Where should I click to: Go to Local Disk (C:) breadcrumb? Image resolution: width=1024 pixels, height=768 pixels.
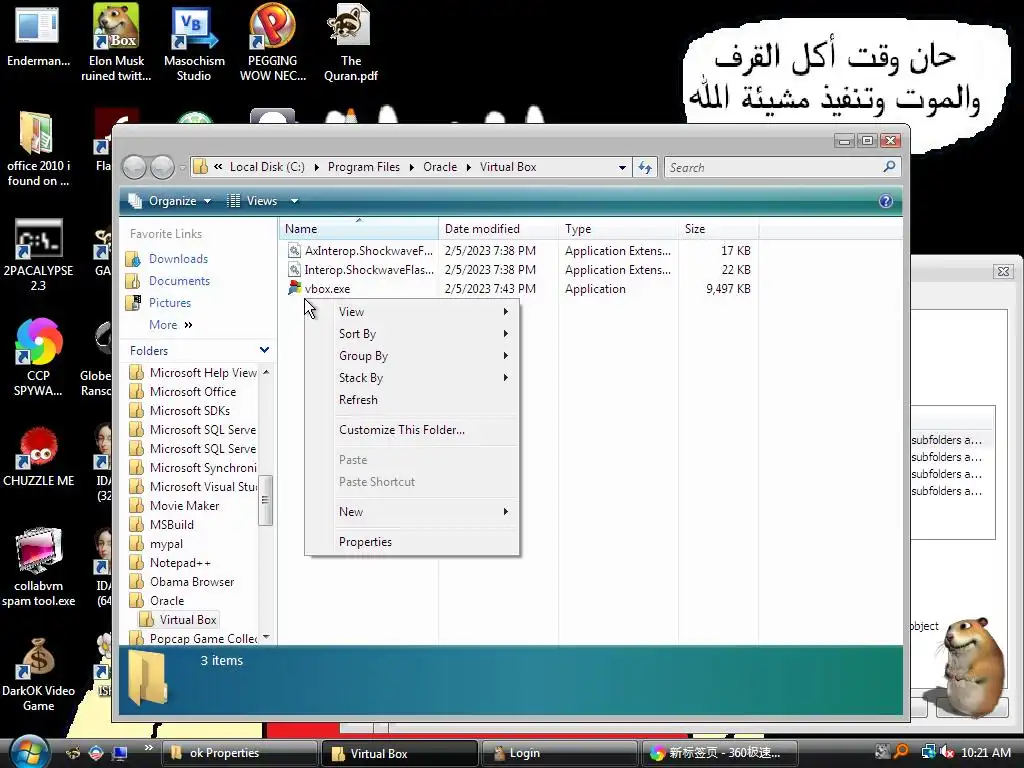(x=267, y=167)
